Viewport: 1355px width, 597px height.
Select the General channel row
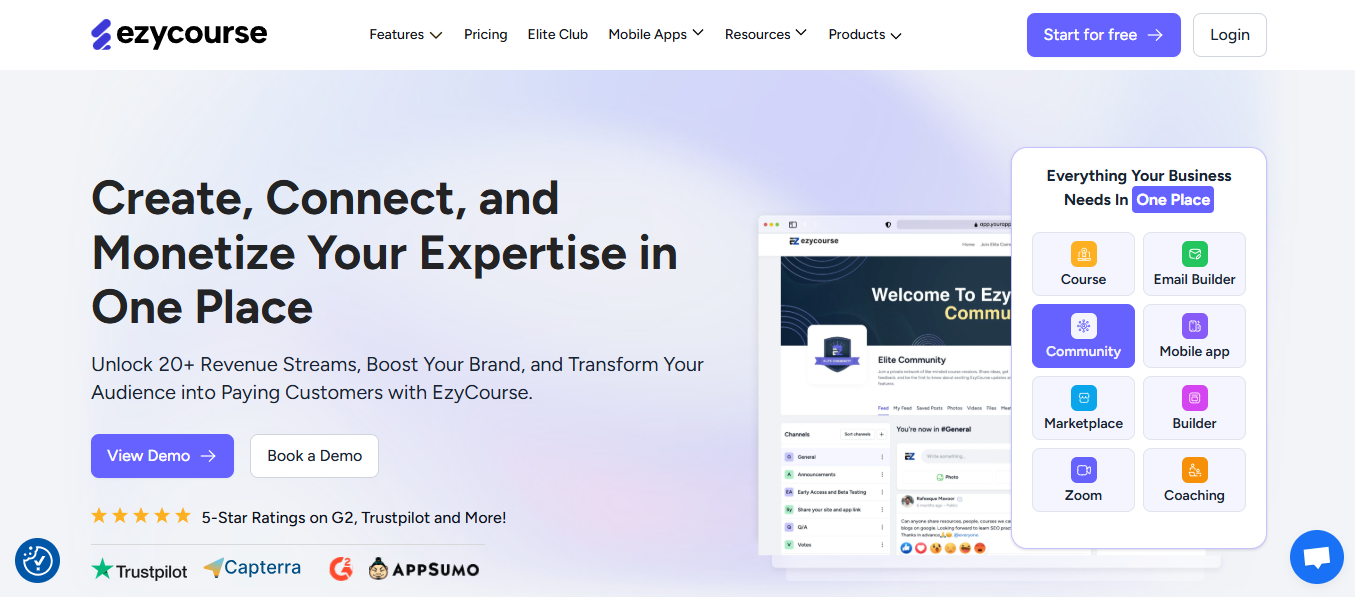click(834, 457)
